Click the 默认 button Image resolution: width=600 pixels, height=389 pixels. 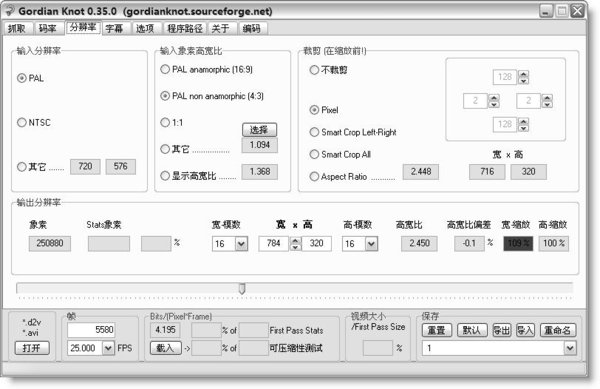point(472,330)
